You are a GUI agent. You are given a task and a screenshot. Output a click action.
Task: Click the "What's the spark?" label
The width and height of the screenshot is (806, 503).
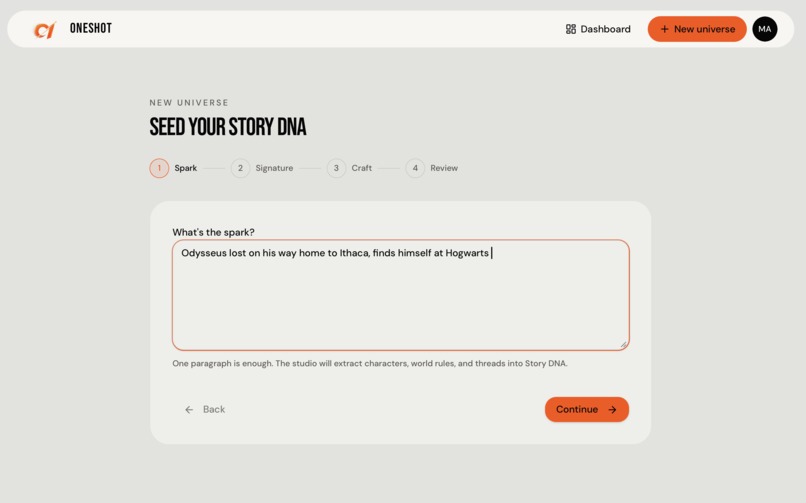tap(213, 232)
